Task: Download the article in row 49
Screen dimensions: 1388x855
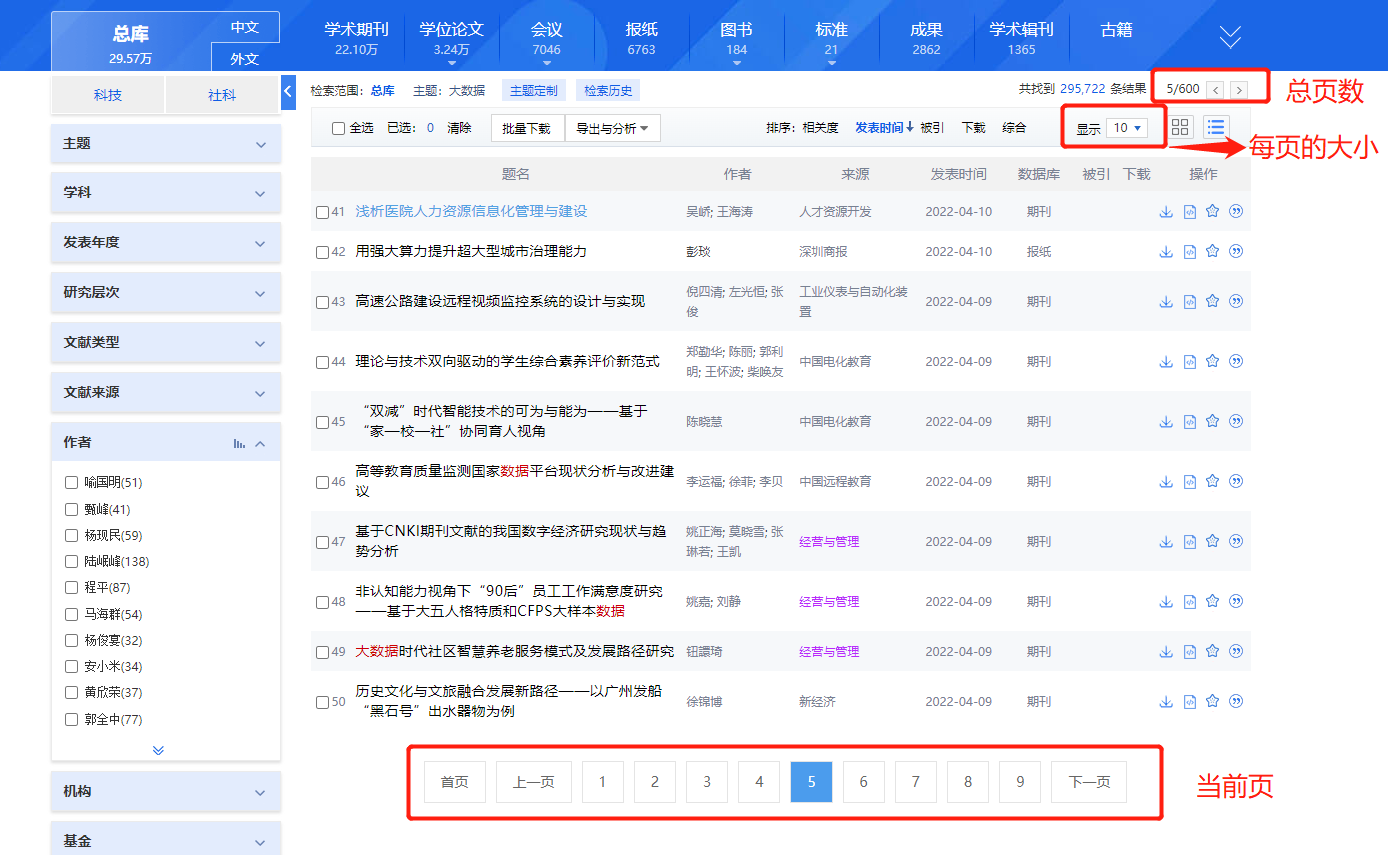Action: pos(1166,651)
